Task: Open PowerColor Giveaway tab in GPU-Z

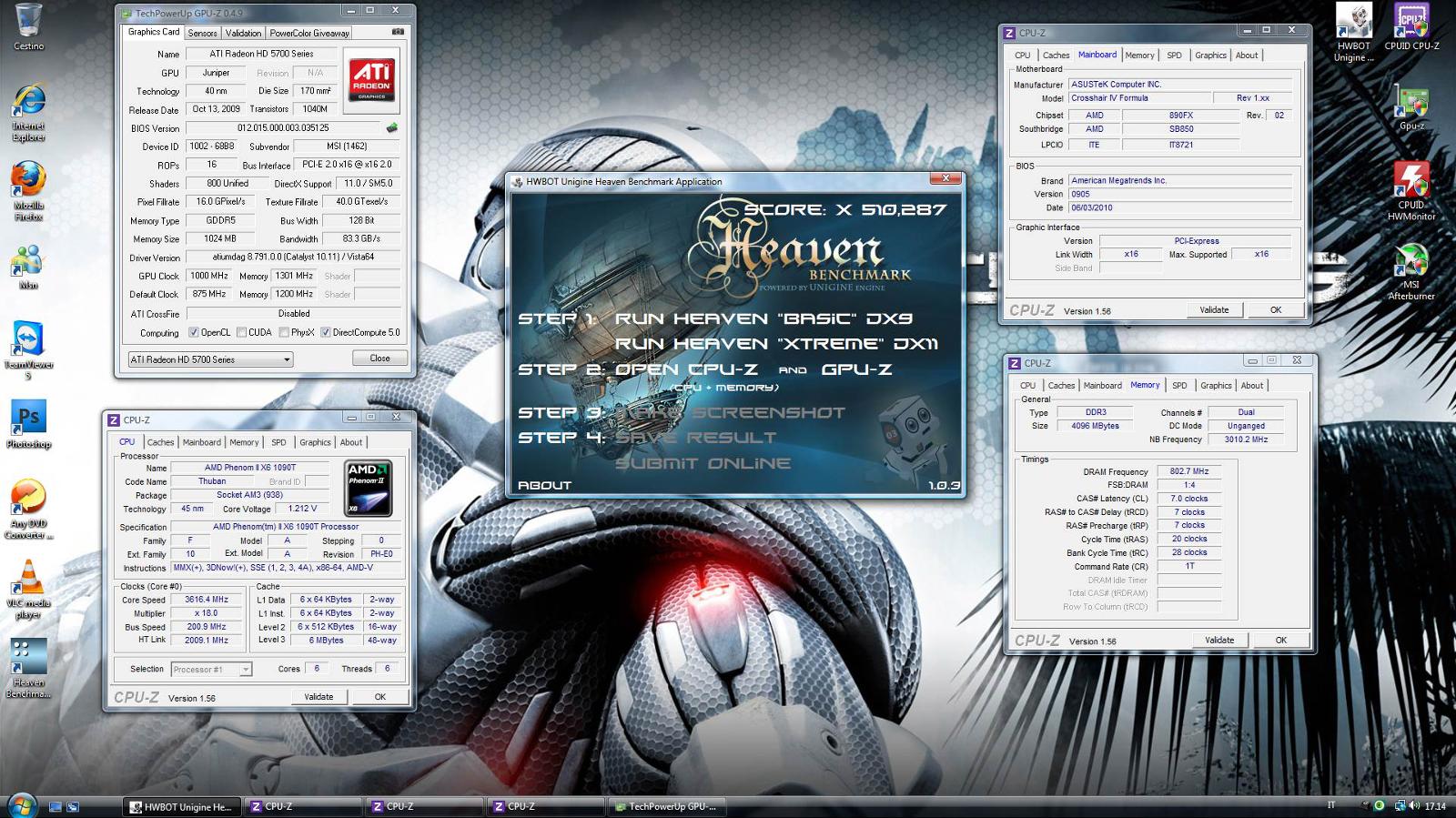Action: 309,33
